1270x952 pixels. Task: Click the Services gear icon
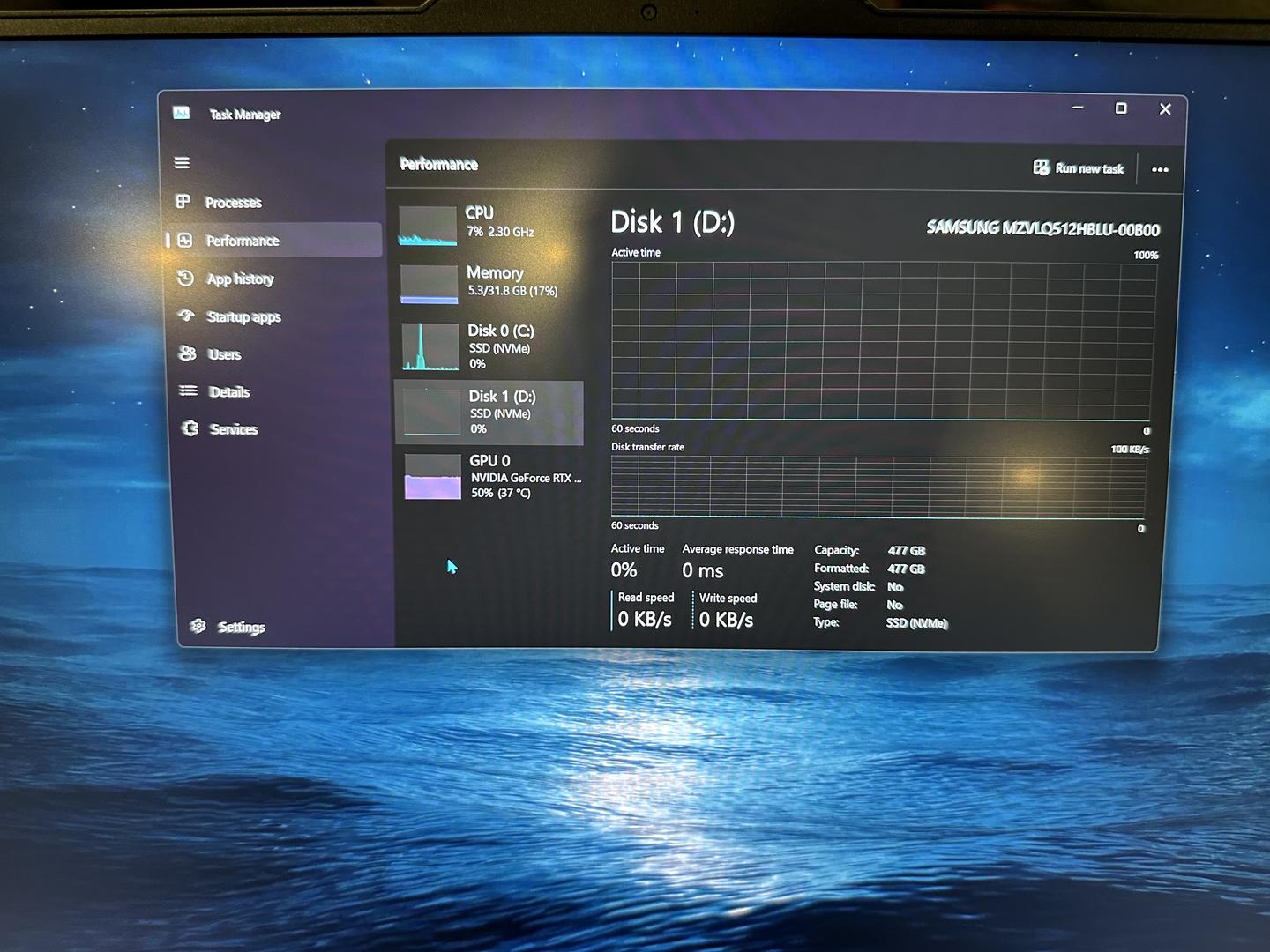(x=190, y=428)
